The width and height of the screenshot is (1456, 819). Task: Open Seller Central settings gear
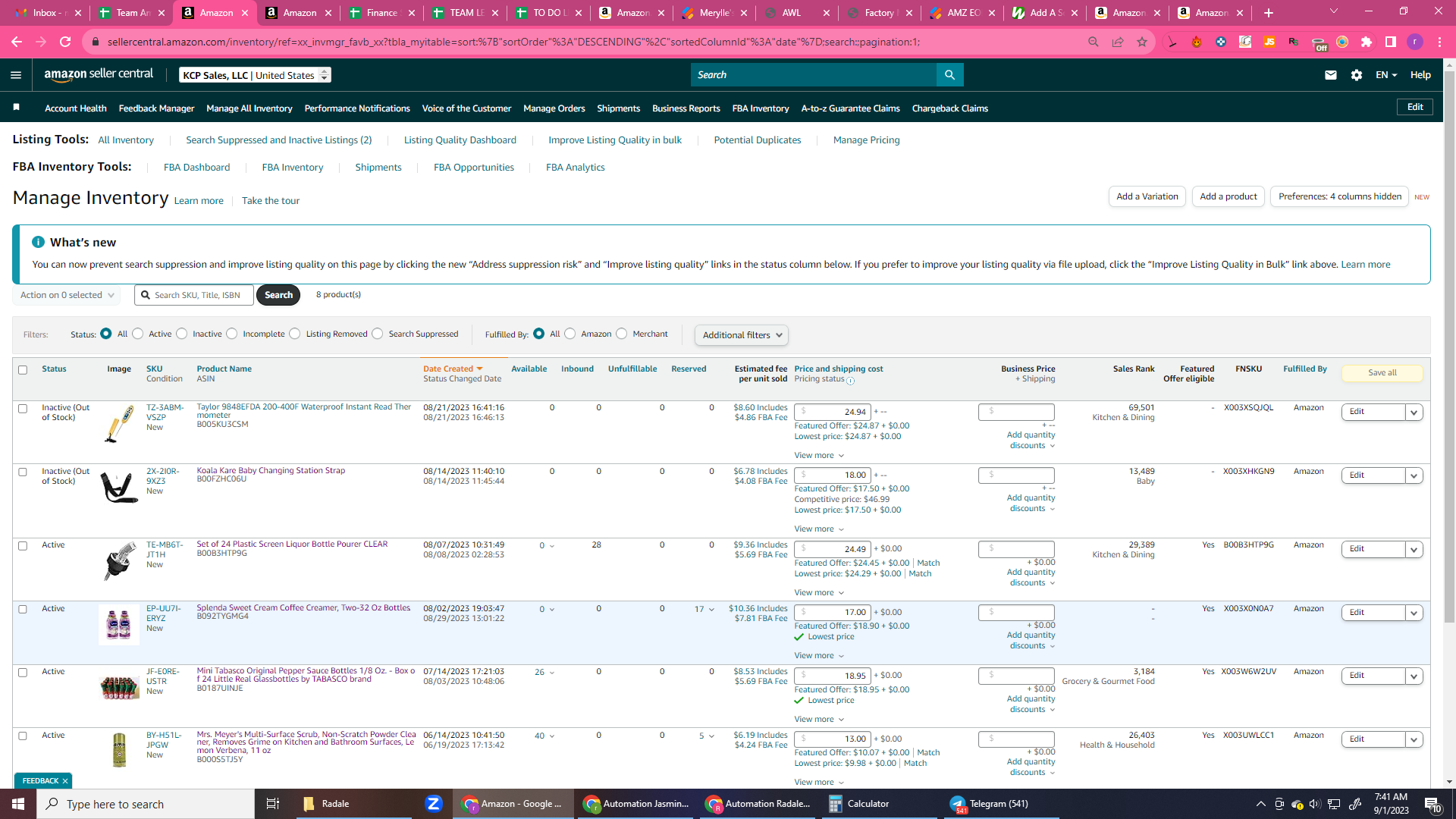click(x=1357, y=74)
